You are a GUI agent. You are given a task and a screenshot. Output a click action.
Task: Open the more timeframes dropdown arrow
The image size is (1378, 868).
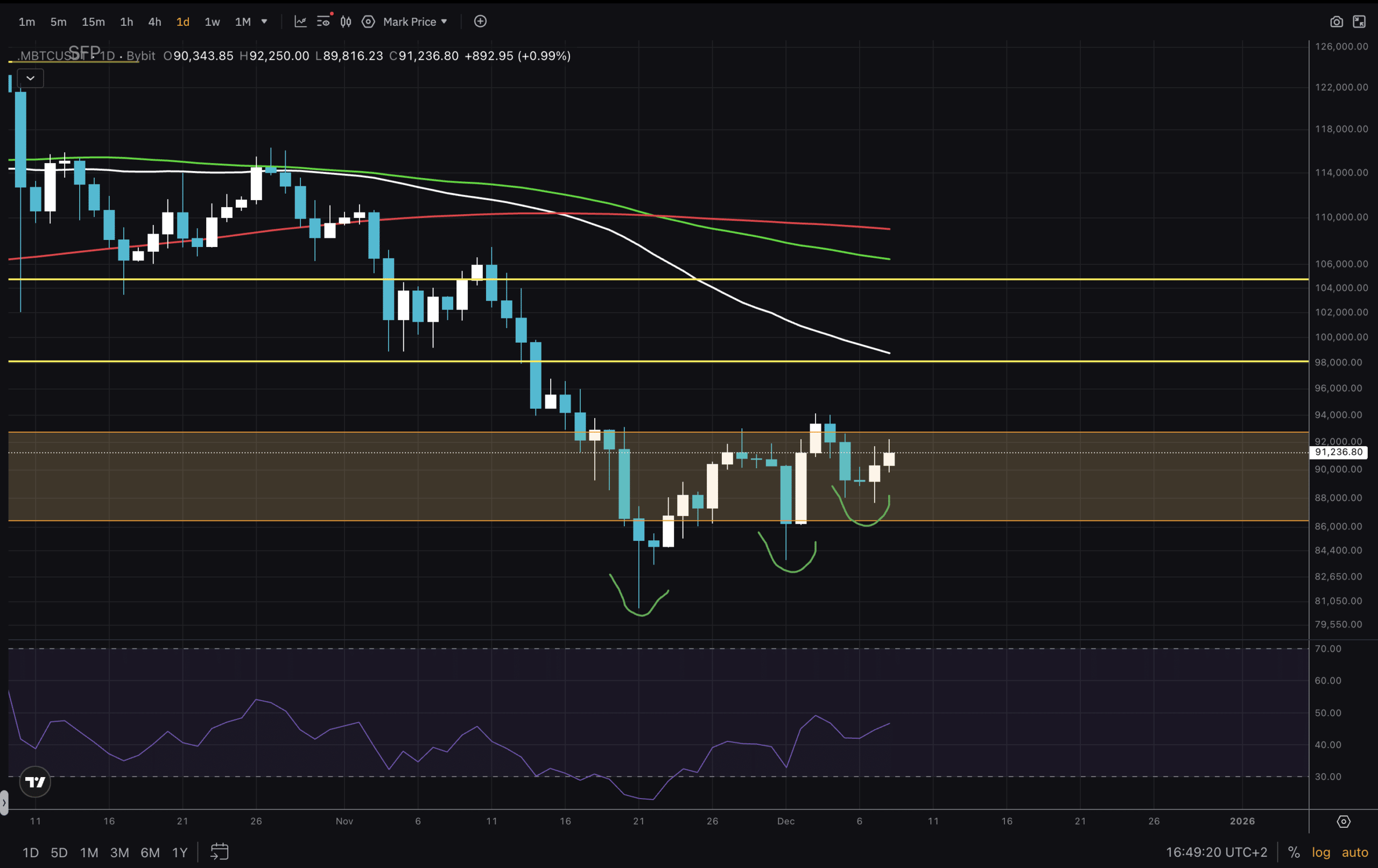(x=264, y=22)
